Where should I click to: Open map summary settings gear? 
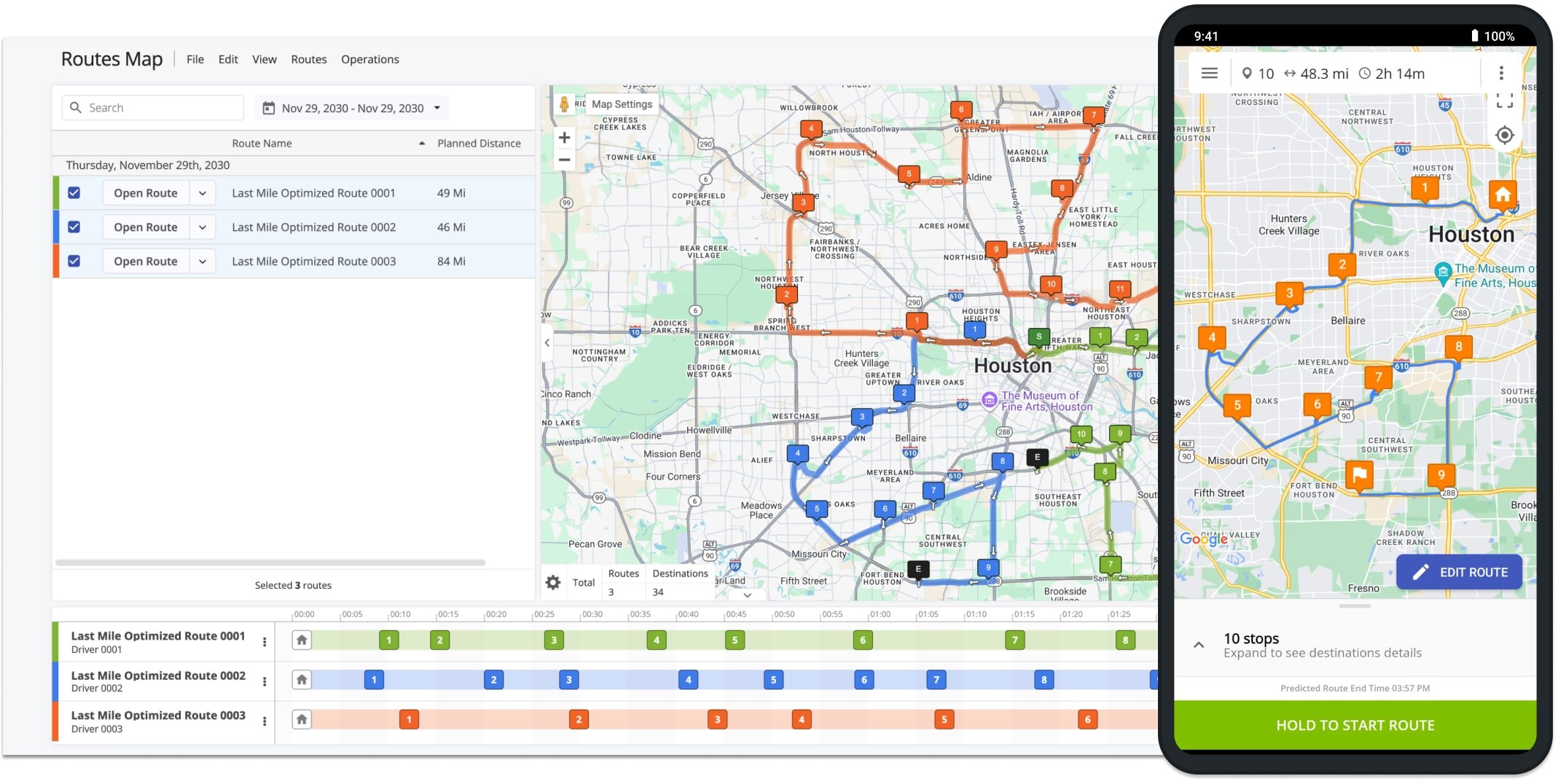553,582
